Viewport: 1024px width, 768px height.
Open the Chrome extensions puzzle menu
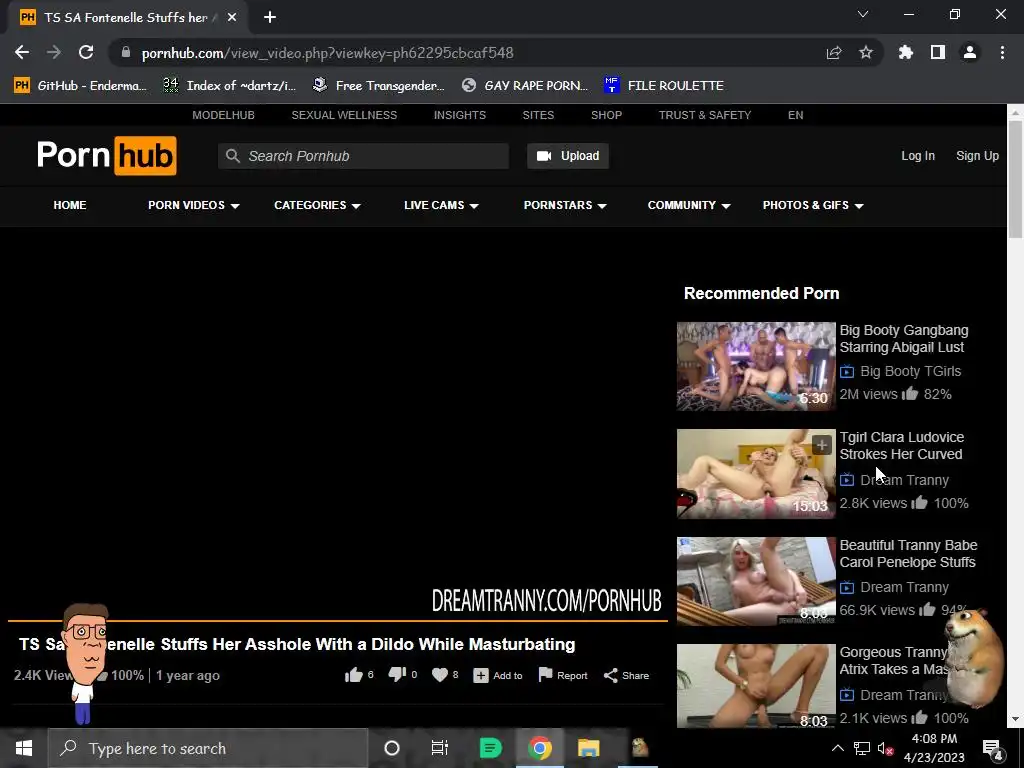point(906,52)
